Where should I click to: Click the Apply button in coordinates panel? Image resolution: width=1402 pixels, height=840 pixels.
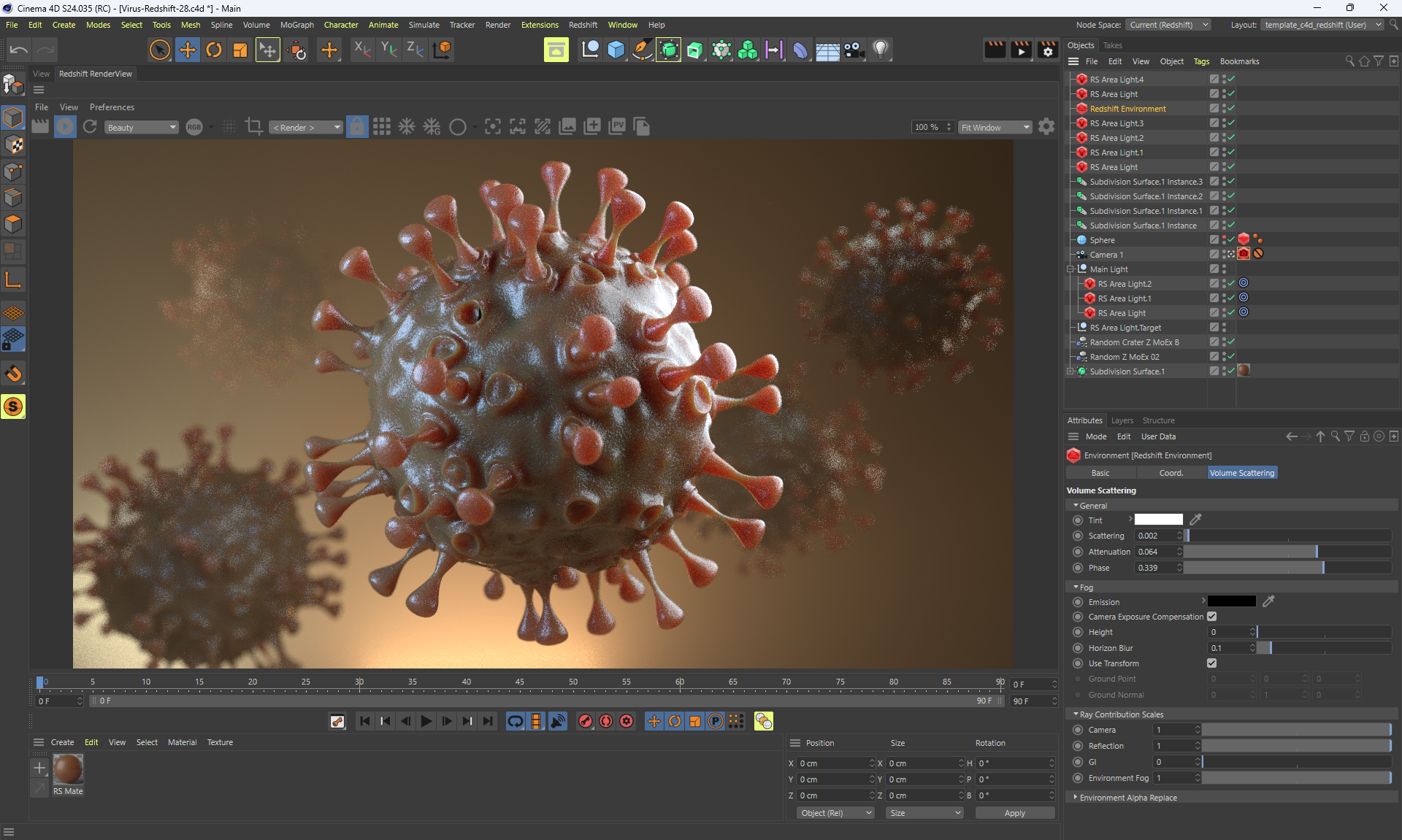(1014, 813)
